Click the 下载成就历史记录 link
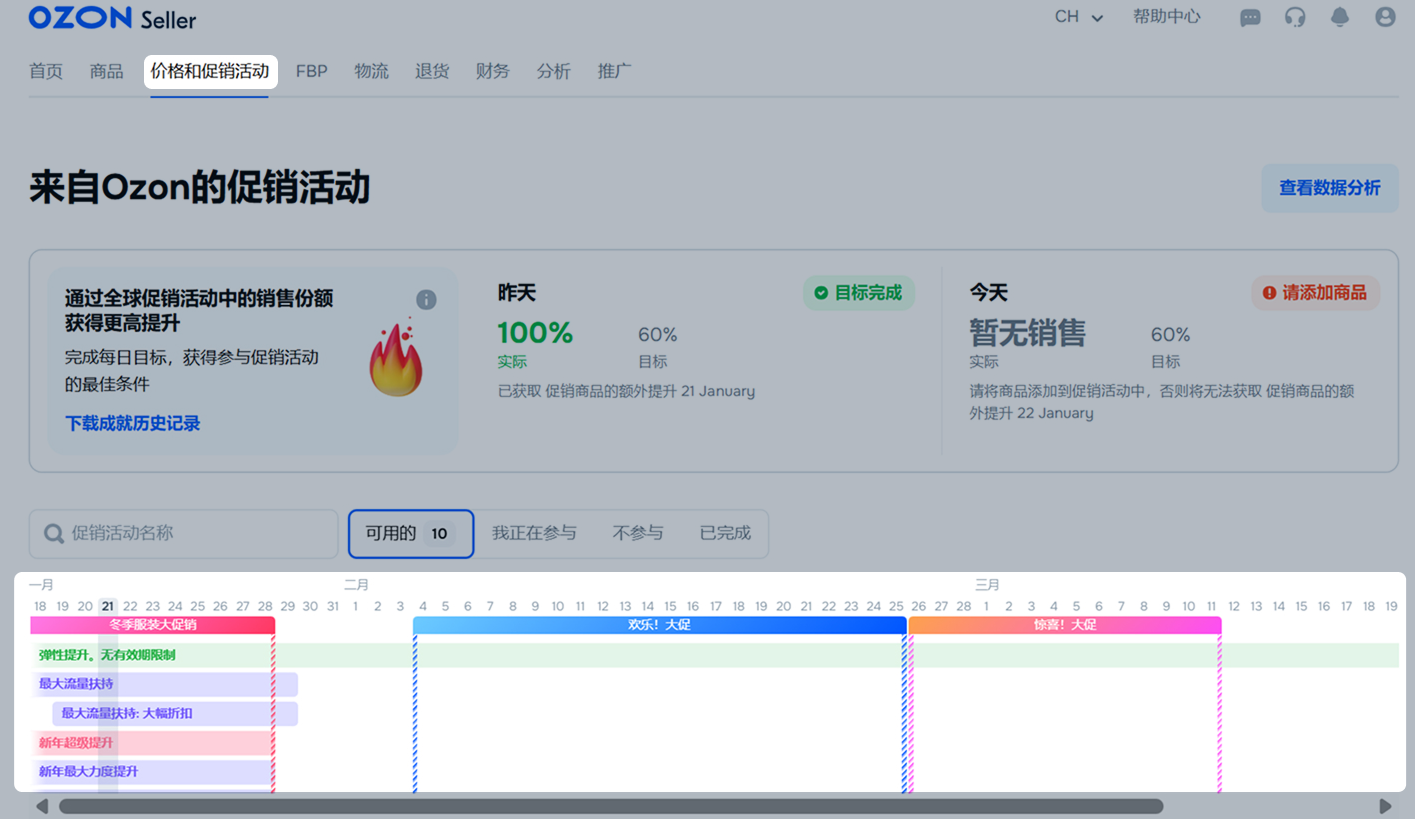The width and height of the screenshot is (1415, 819). coord(133,423)
